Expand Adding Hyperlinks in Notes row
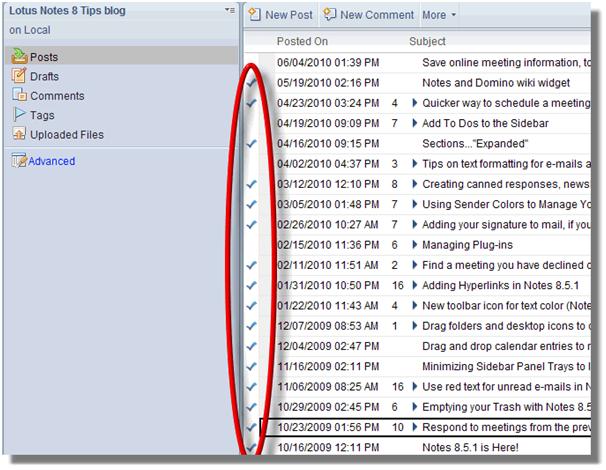606x470 pixels. [x=415, y=285]
